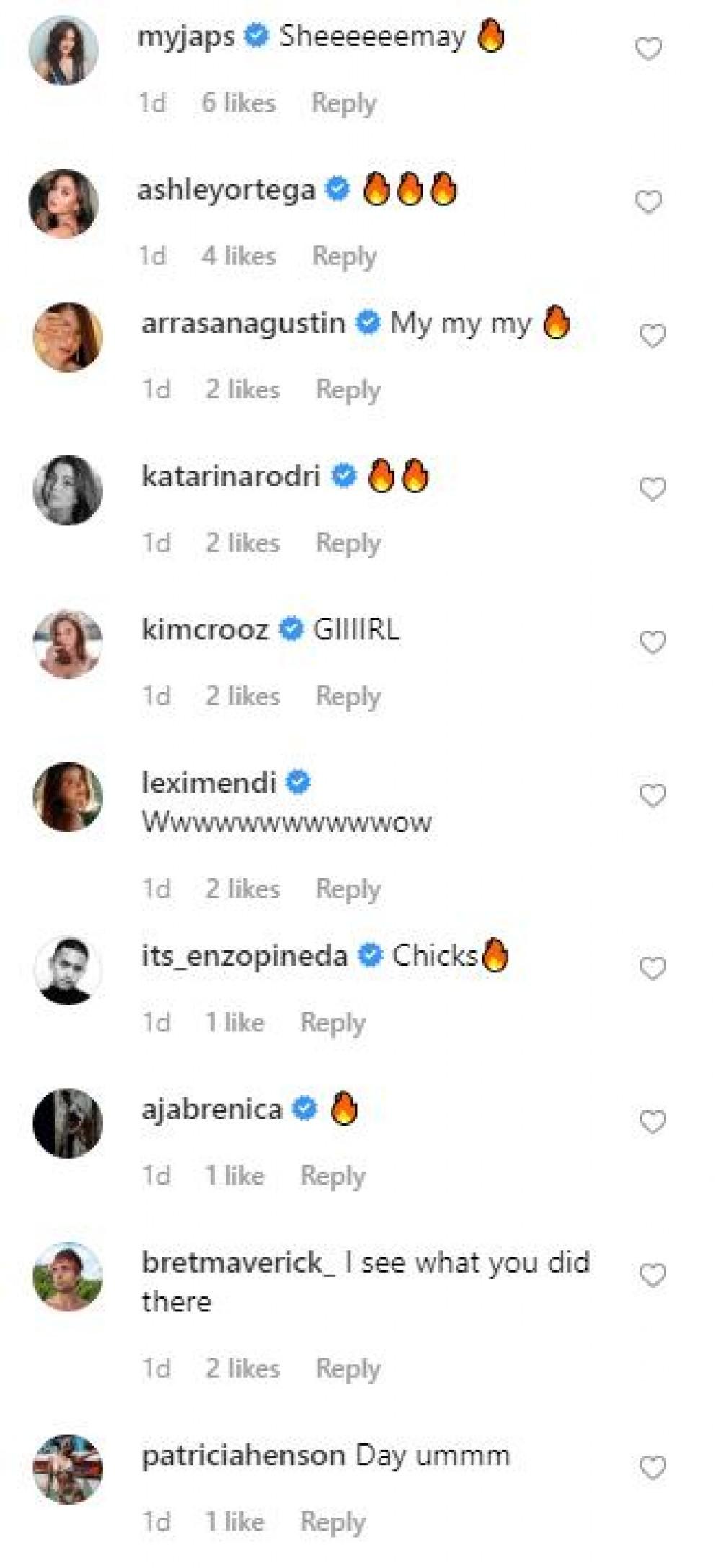
Task: Reply to bretmaverick_'s comment
Action: click(348, 1368)
